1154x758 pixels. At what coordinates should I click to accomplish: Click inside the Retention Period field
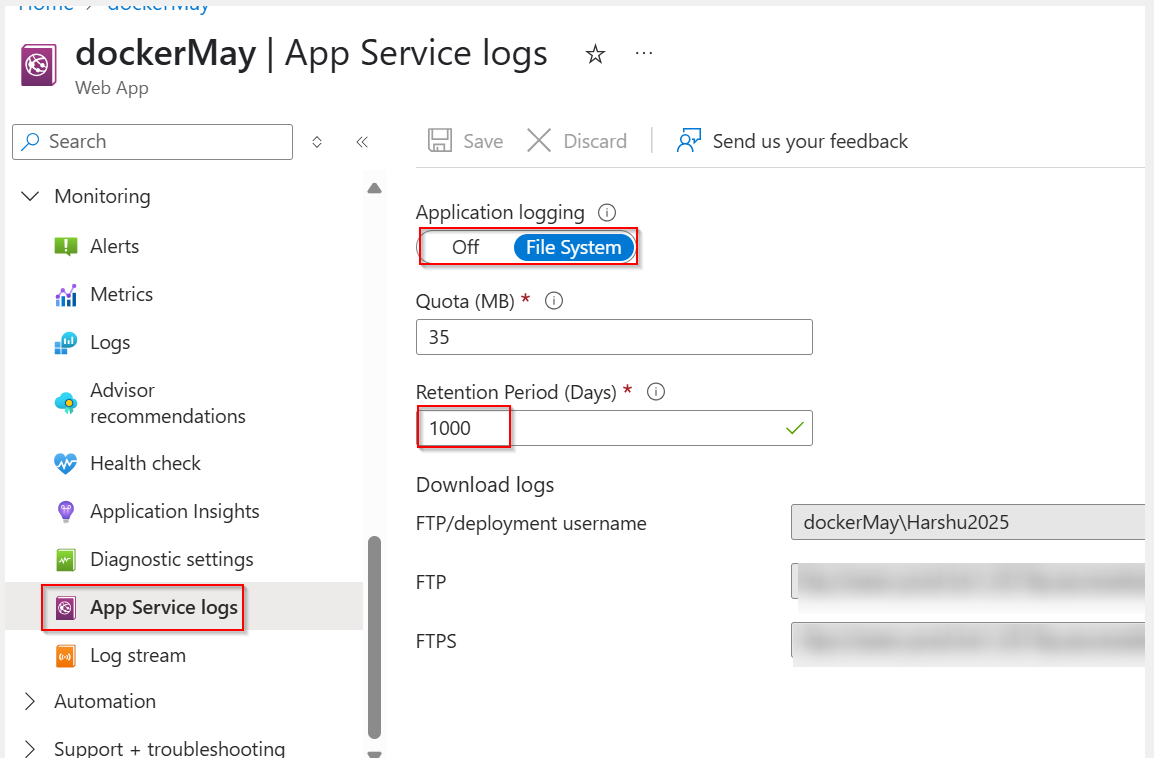[x=614, y=427]
